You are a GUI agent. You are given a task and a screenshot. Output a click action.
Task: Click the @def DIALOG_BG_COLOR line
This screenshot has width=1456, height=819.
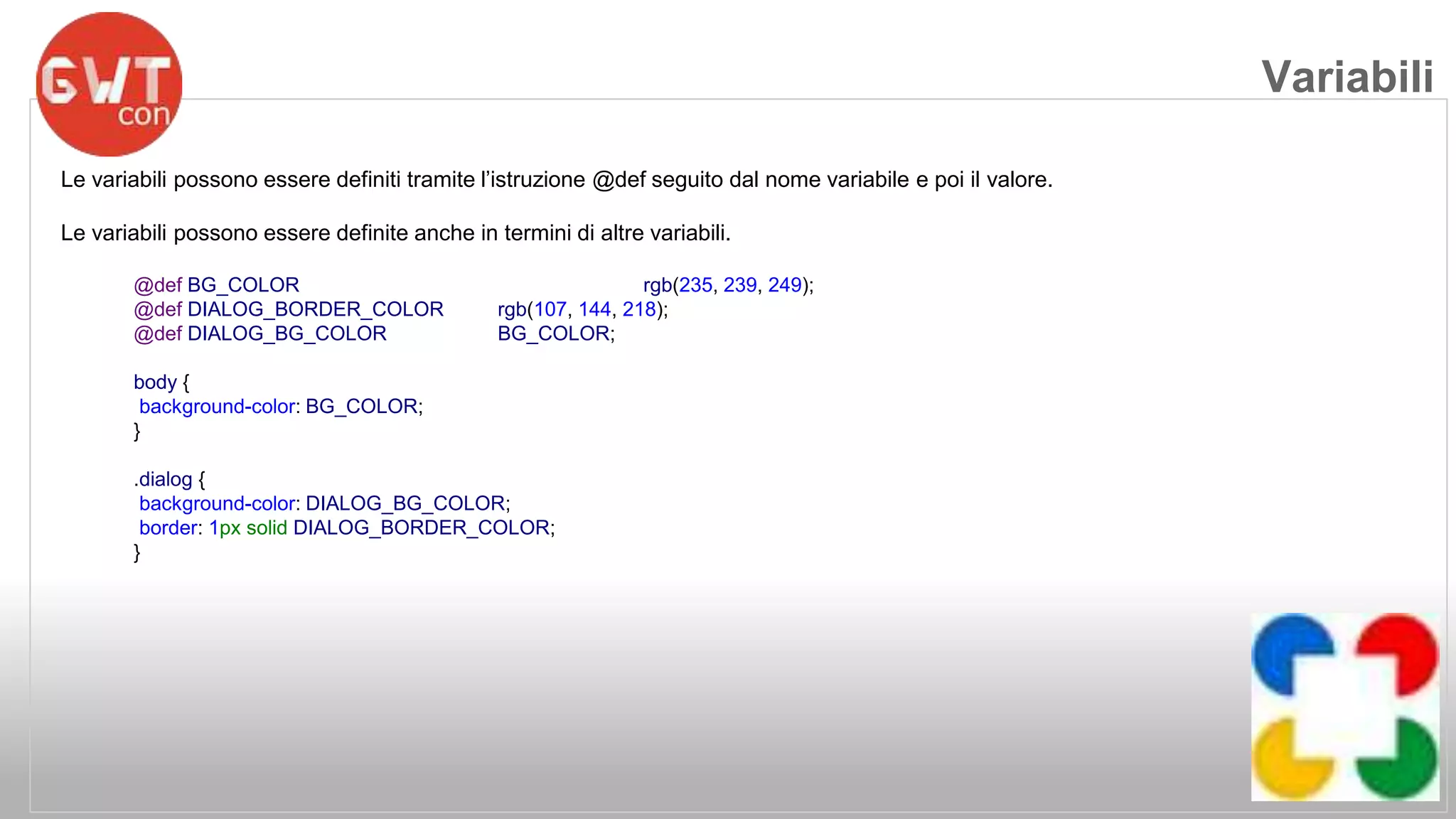pos(259,333)
